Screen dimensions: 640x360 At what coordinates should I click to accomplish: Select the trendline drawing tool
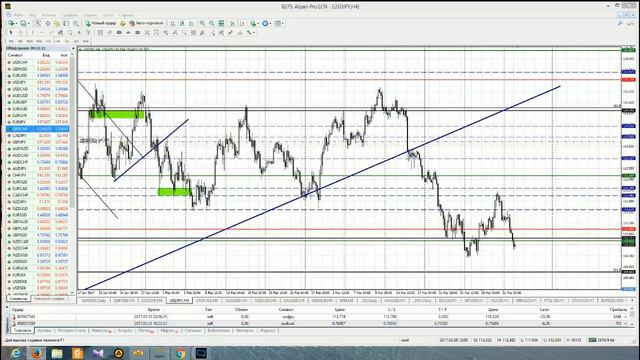pyautogui.click(x=51, y=32)
